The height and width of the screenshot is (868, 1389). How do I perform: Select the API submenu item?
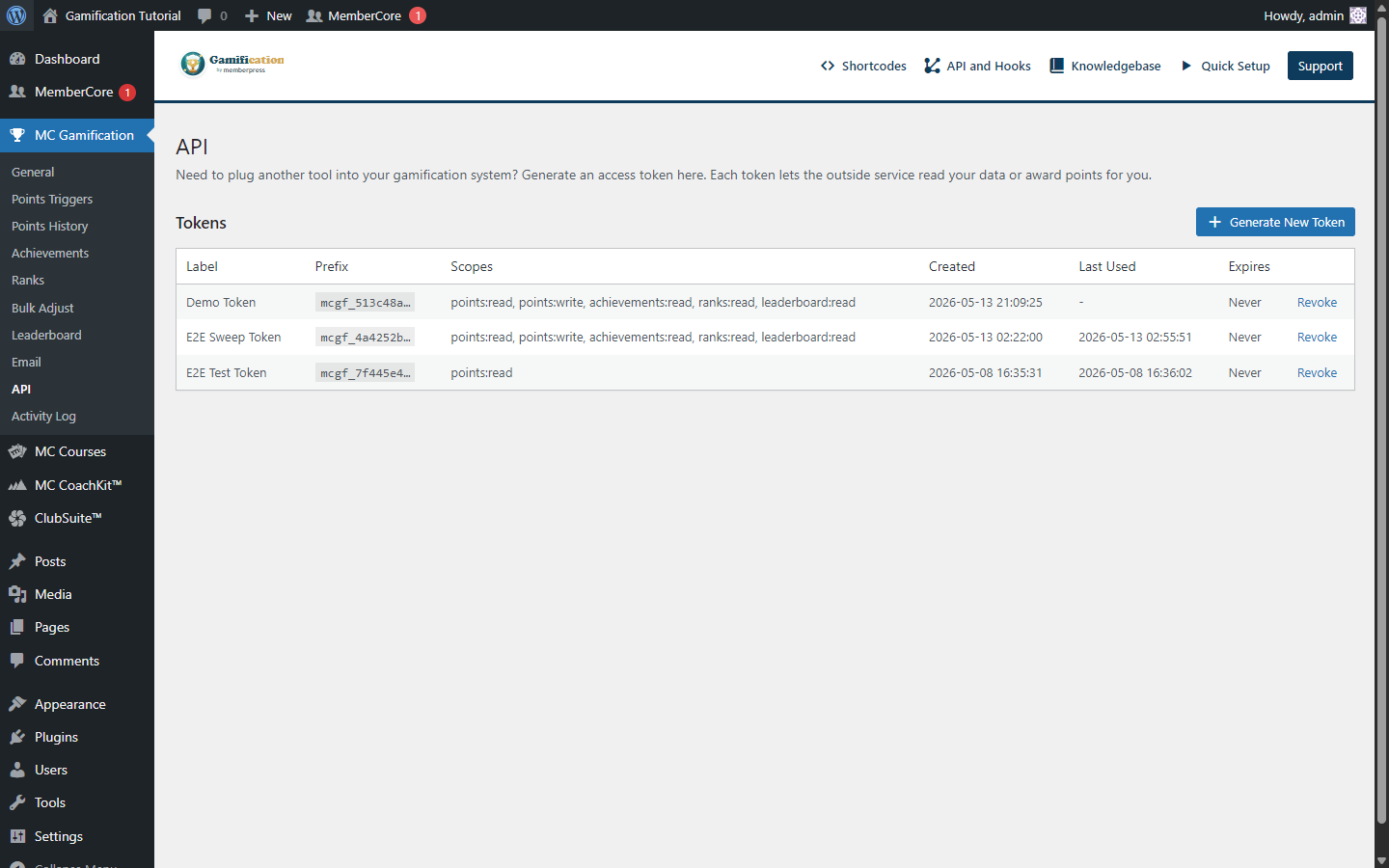click(21, 389)
